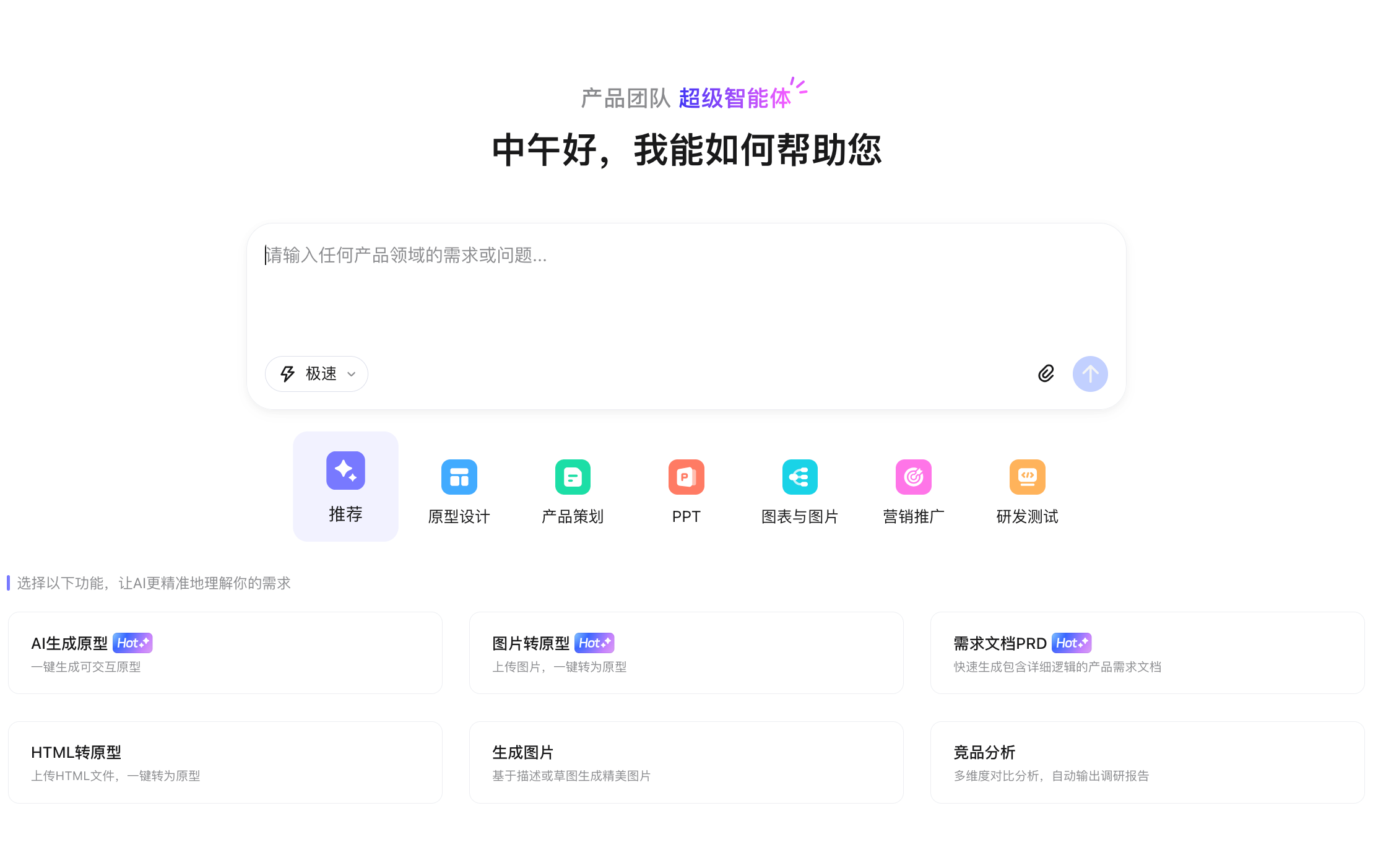Viewport: 1373px width, 868px height.
Task: Select the 需求文档PRD card
Action: tap(1147, 653)
